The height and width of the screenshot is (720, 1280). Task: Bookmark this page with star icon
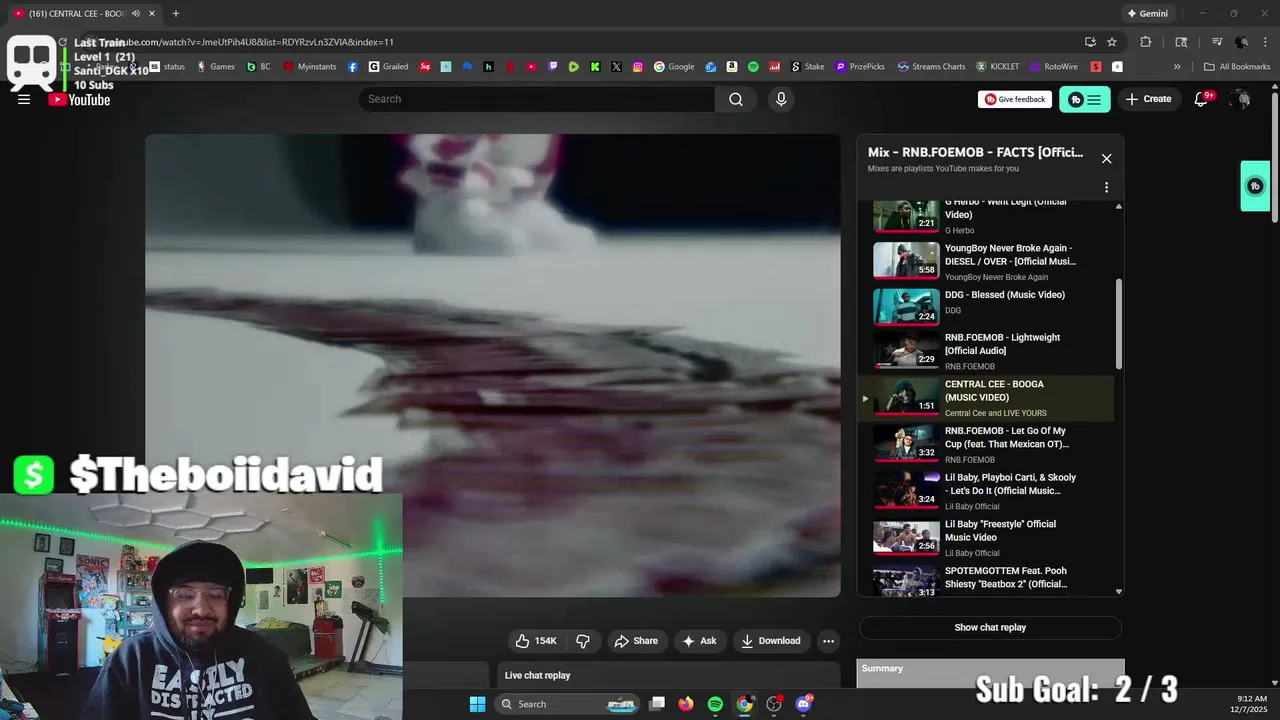point(1112,42)
